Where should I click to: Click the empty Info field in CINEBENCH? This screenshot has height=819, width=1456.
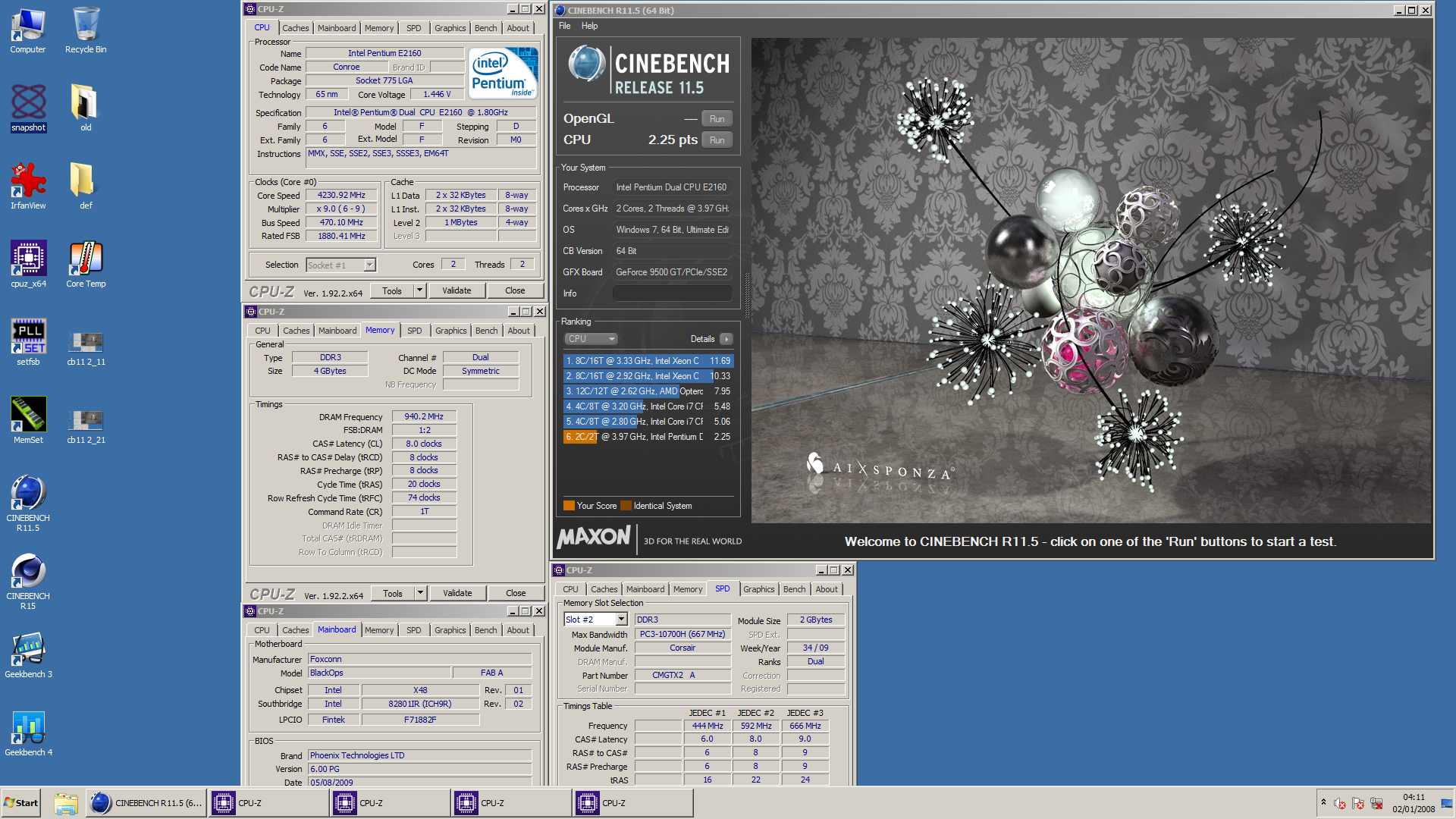coord(672,293)
